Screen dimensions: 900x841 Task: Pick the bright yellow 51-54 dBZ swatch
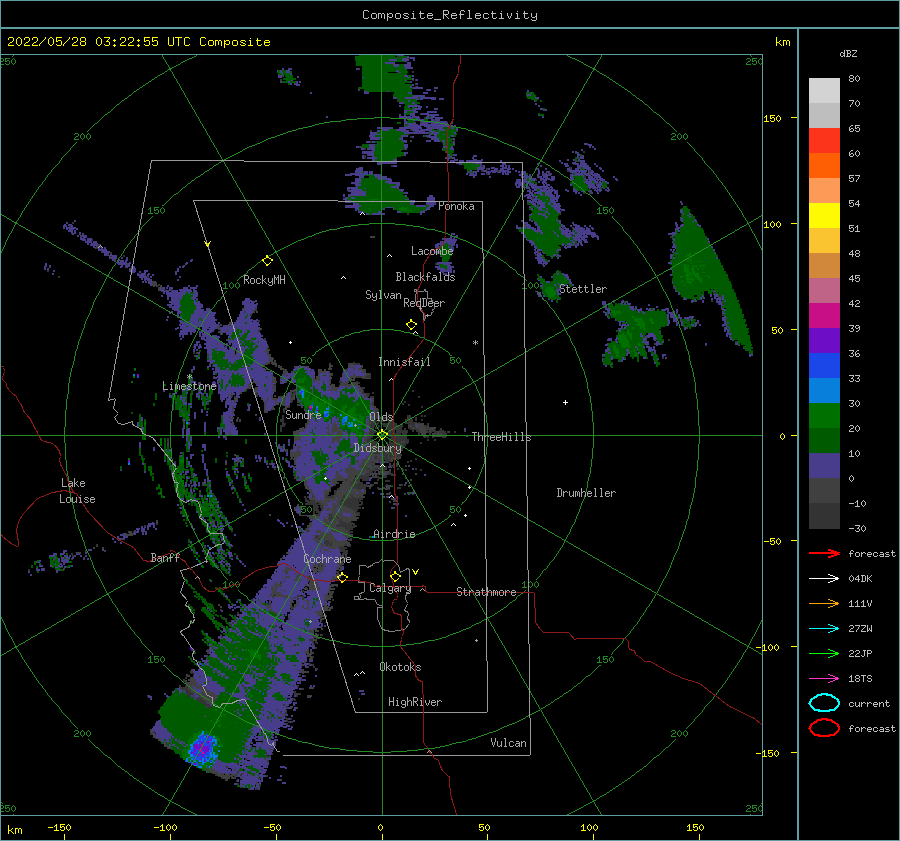[824, 215]
